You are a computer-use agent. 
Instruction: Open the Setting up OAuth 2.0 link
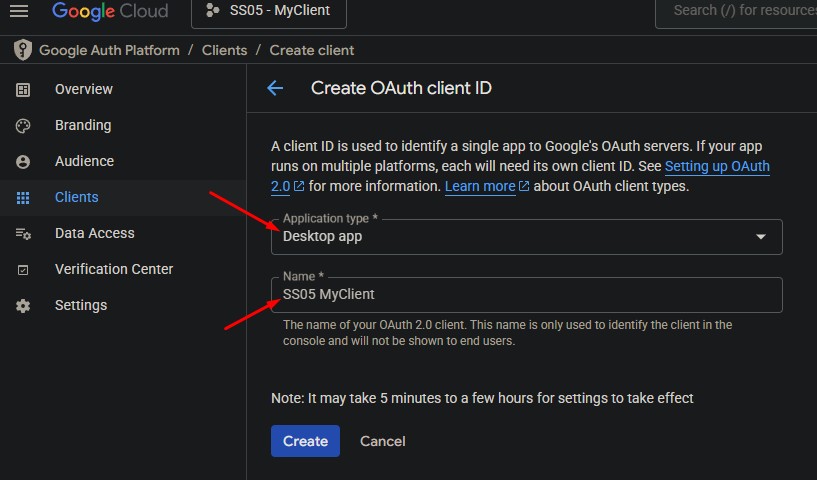point(716,167)
